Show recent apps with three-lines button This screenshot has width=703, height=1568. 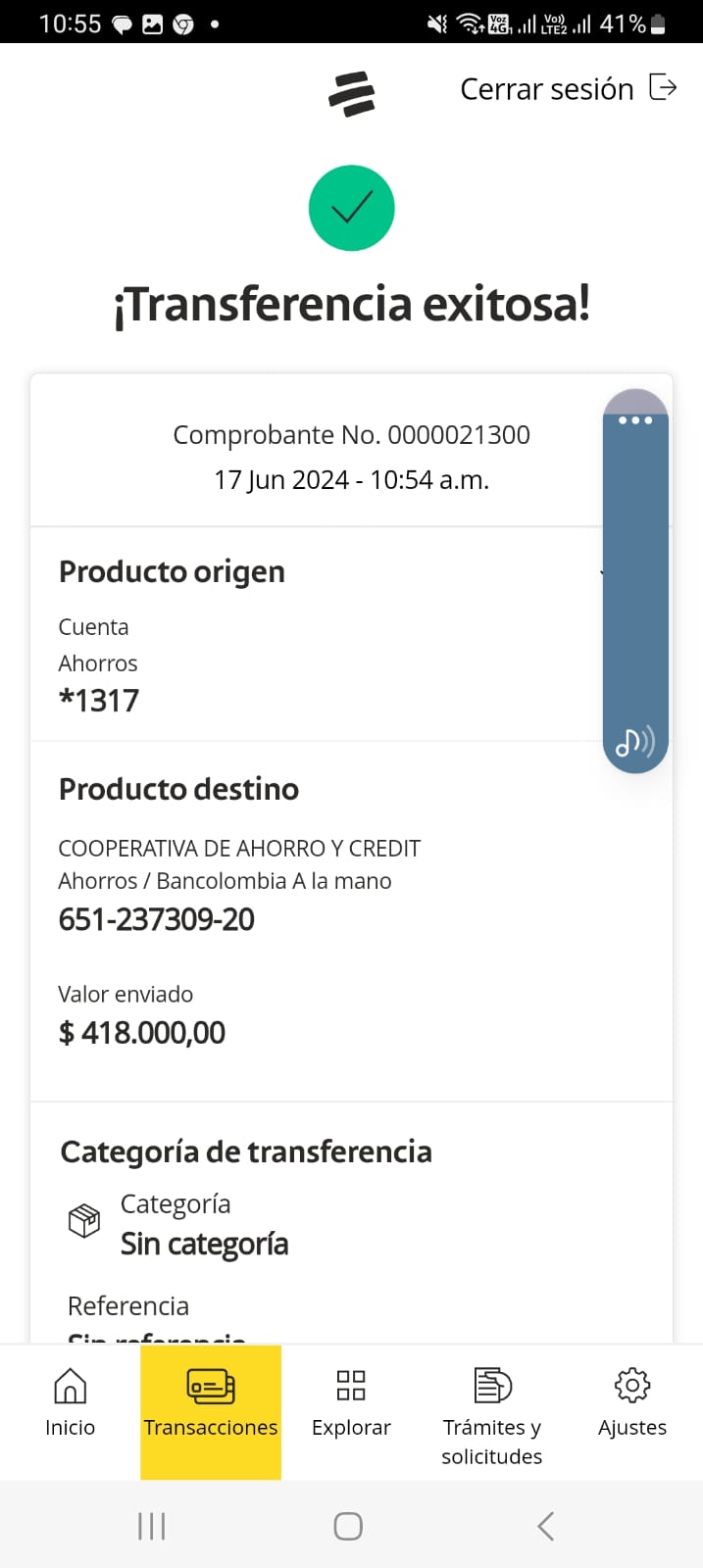[152, 1526]
